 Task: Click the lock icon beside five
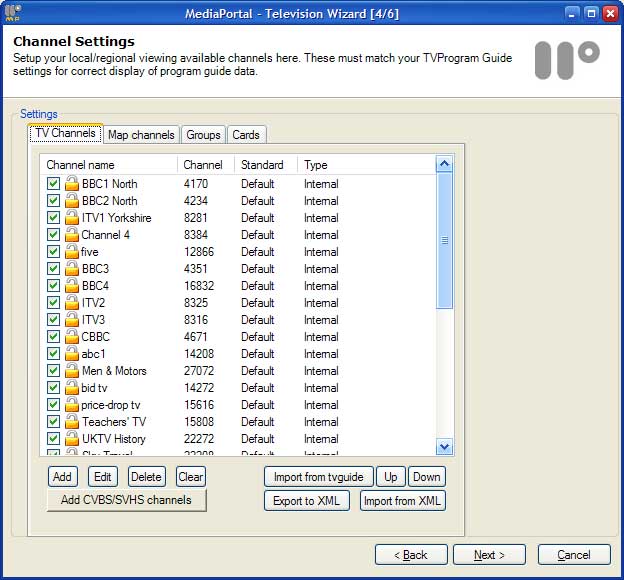(x=72, y=252)
